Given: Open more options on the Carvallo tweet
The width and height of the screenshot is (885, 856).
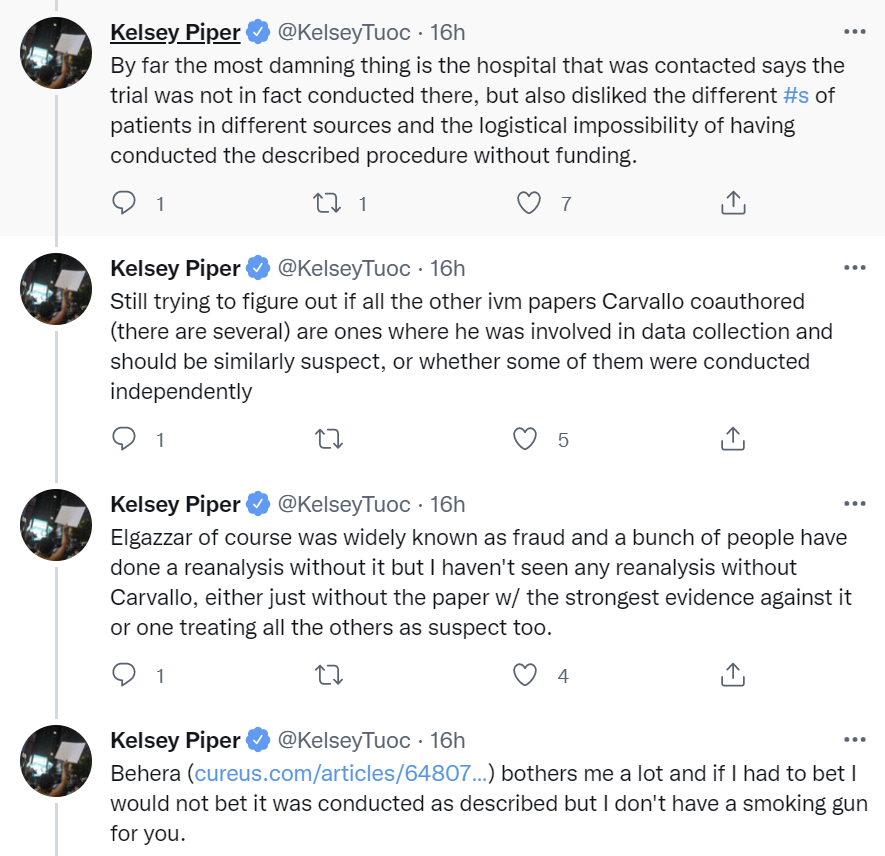Looking at the screenshot, I should click(x=855, y=267).
